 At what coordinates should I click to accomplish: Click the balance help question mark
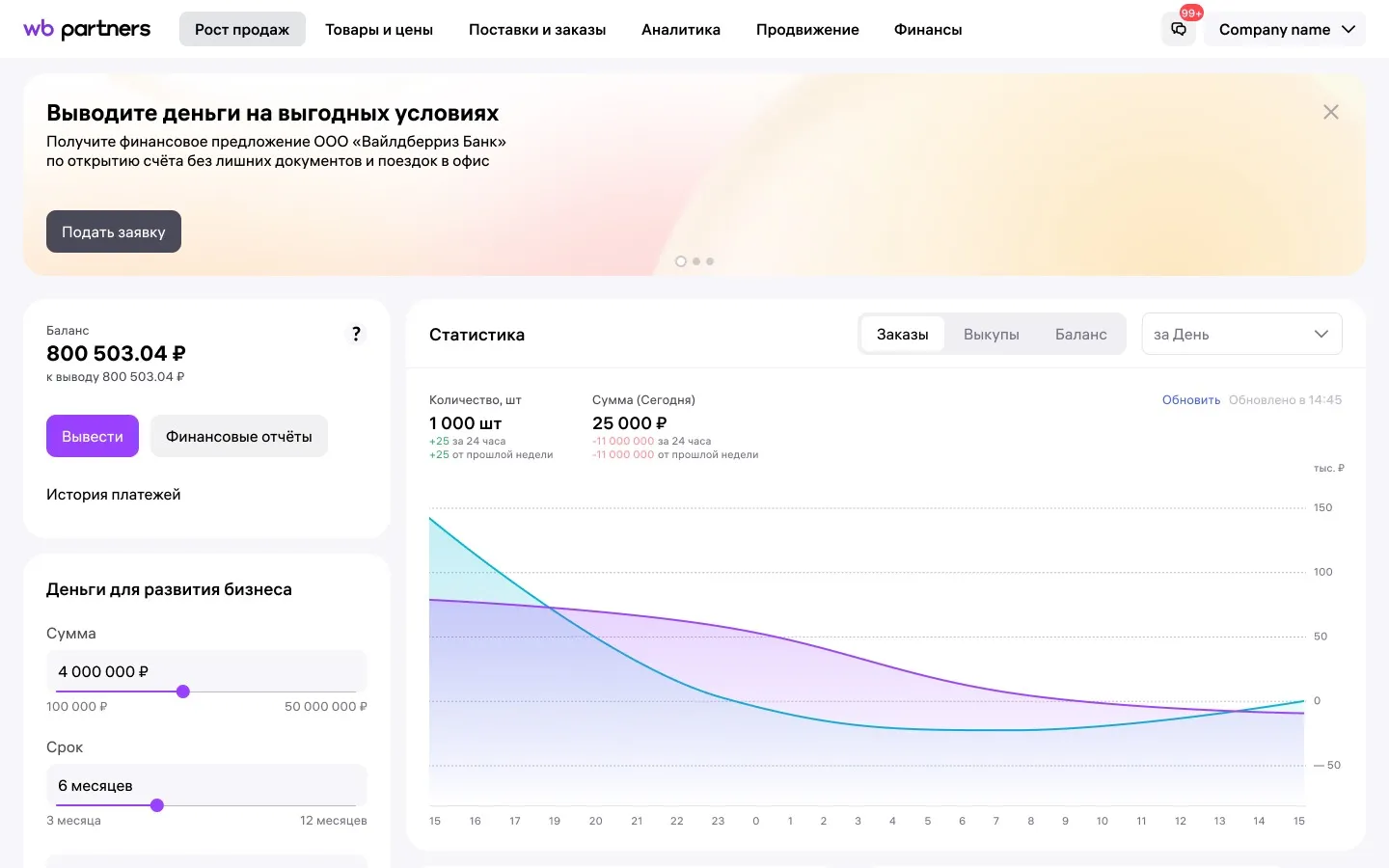[356, 334]
